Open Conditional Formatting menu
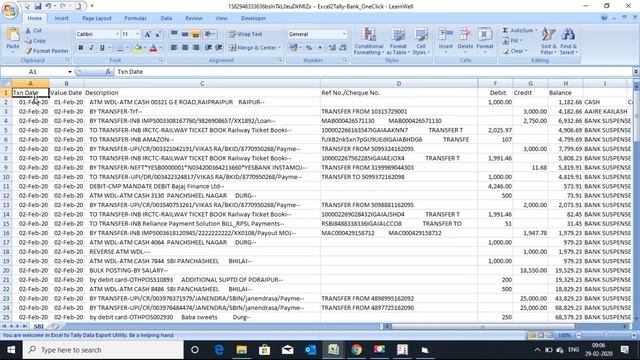 (369, 41)
